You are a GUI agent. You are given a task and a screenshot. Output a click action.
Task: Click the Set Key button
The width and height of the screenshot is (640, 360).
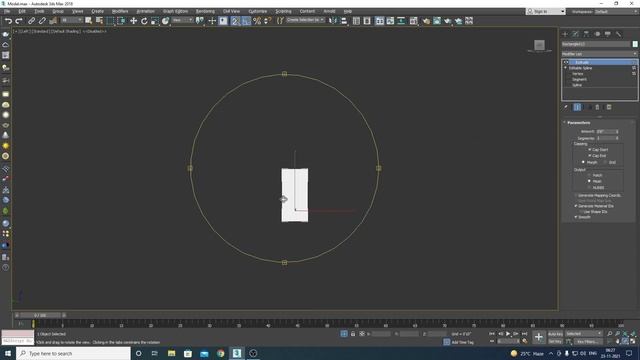pyautogui.click(x=555, y=341)
